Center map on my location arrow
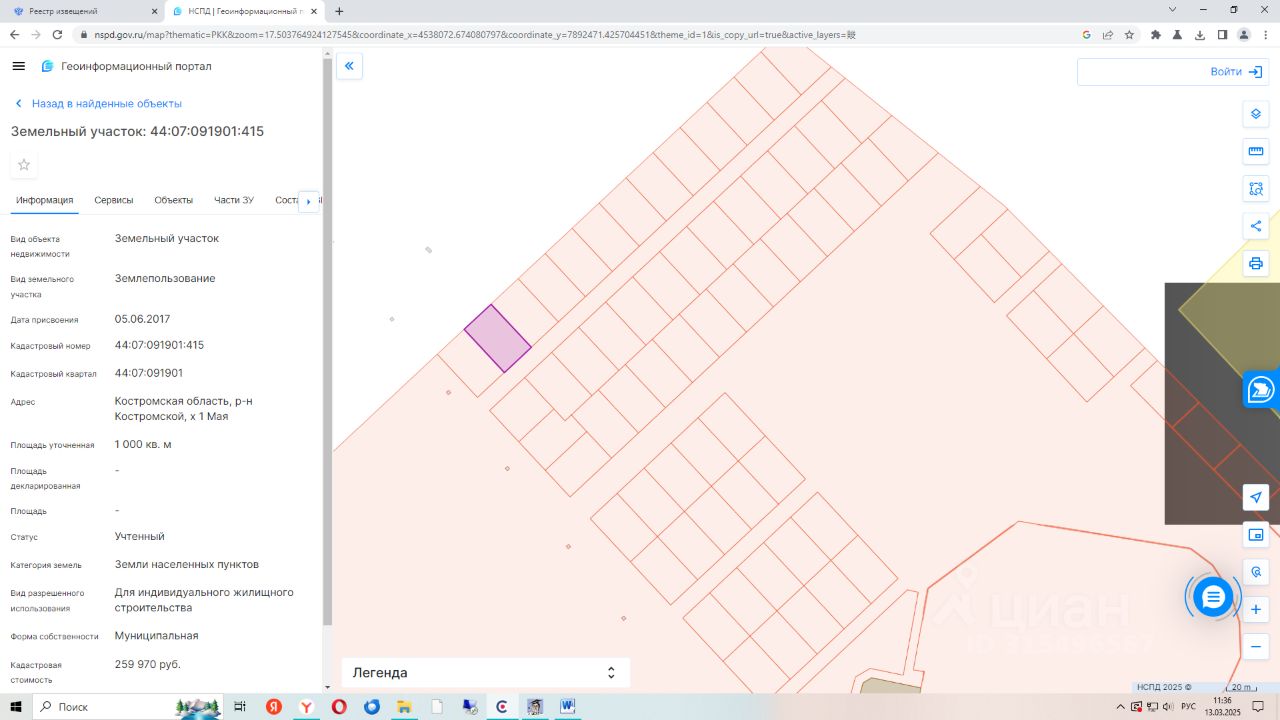This screenshot has height=720, width=1280. coord(1256,497)
